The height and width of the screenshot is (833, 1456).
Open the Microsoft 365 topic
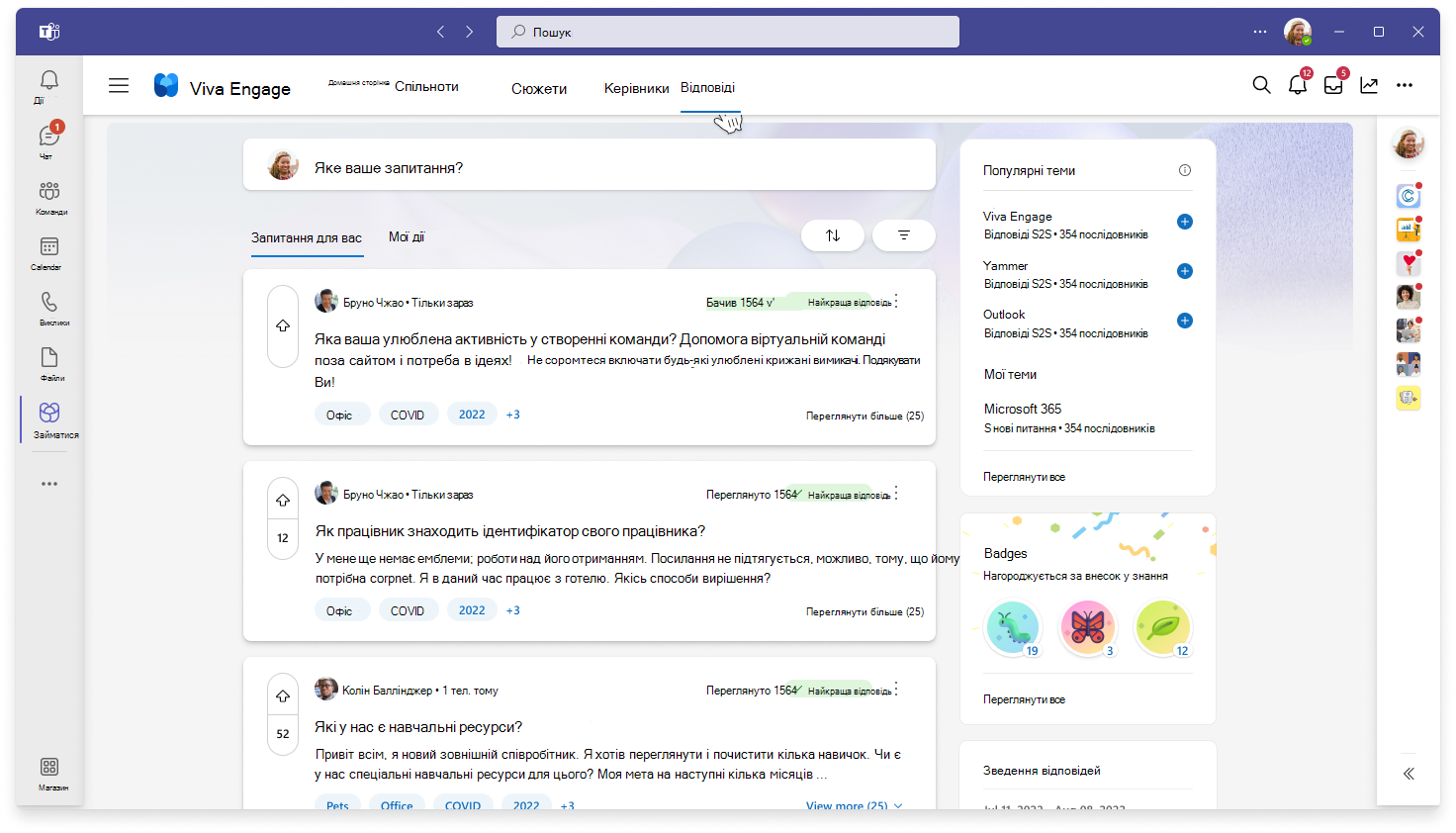[x=1023, y=409]
